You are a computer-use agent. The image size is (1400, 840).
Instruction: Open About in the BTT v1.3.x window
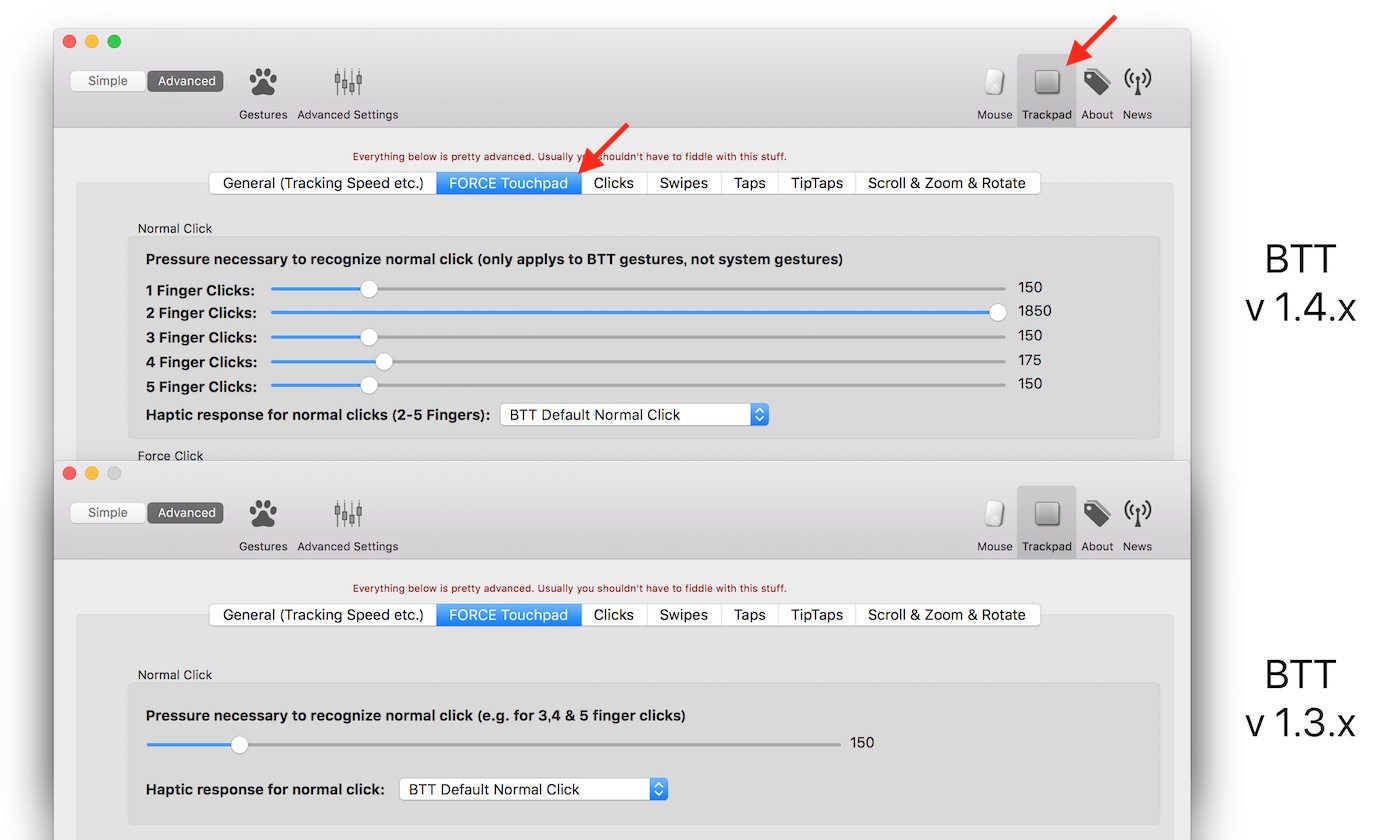pos(1097,526)
